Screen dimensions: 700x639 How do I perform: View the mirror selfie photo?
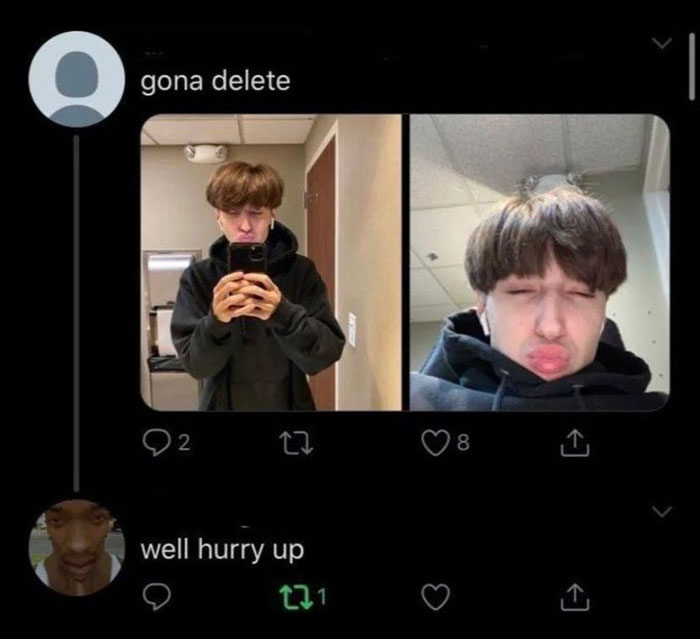(x=271, y=263)
